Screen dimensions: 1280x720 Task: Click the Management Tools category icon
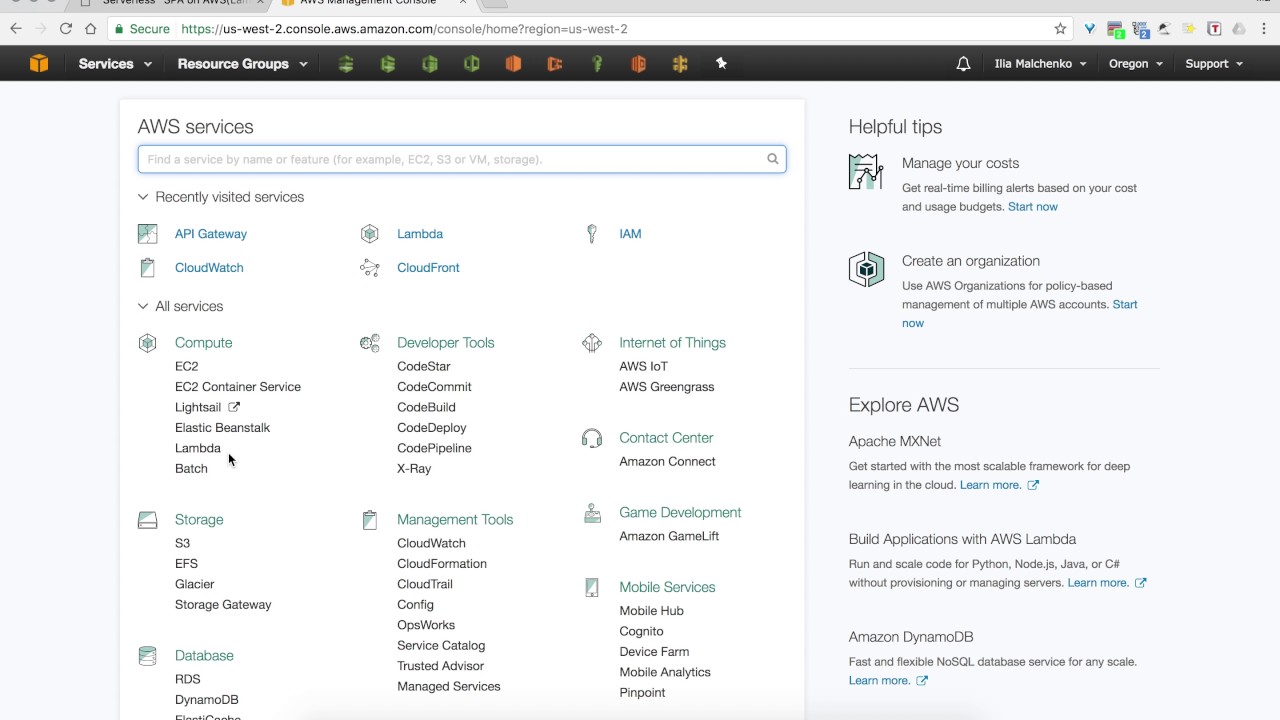pyautogui.click(x=370, y=520)
